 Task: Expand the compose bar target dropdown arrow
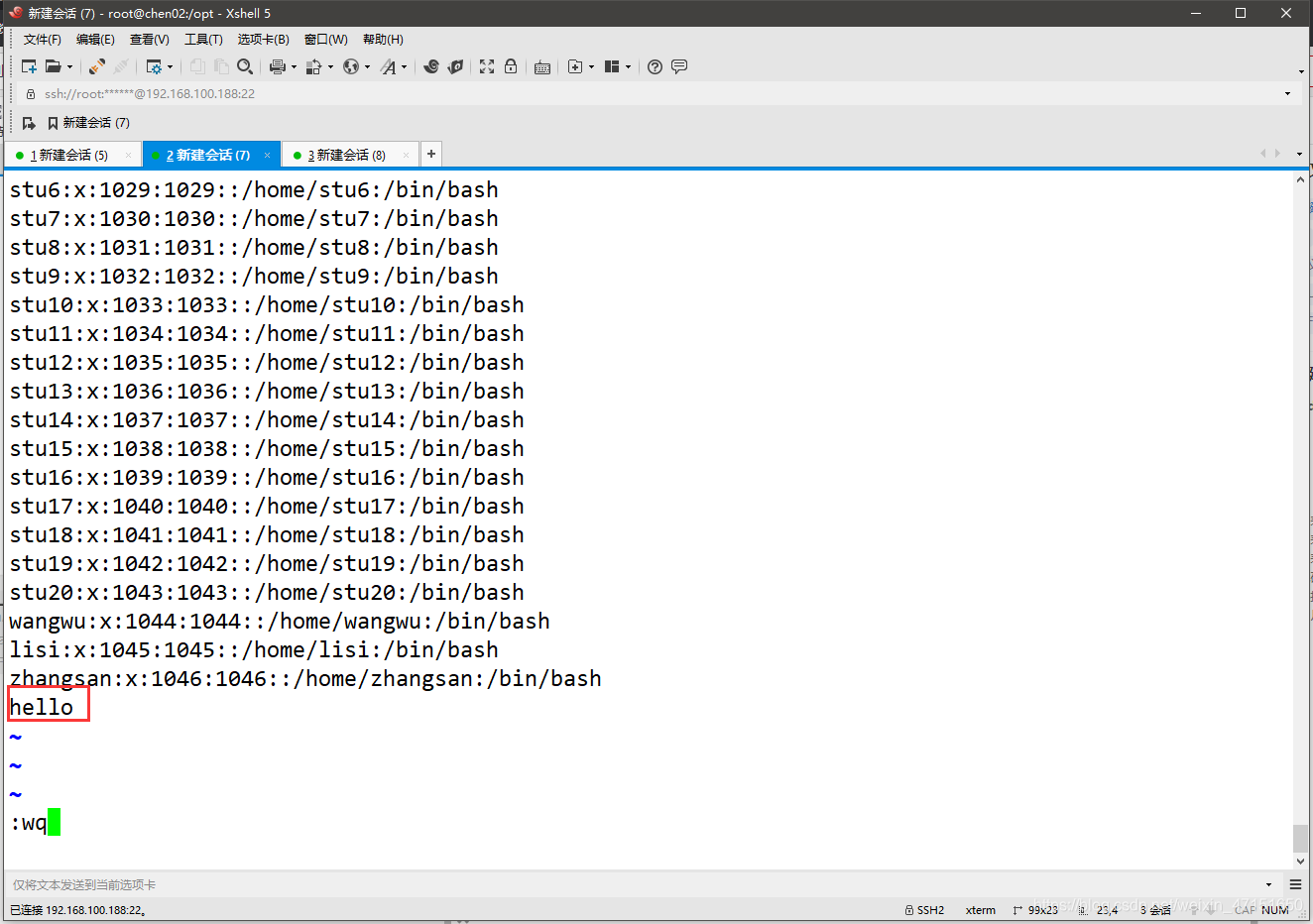[x=1268, y=884]
